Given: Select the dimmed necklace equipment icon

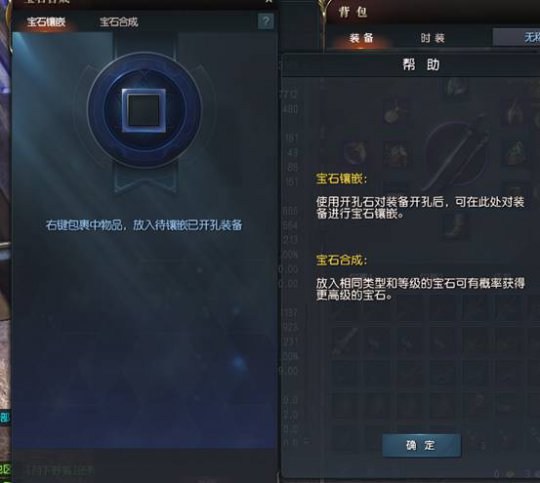Looking at the screenshot, I should pos(394,113).
